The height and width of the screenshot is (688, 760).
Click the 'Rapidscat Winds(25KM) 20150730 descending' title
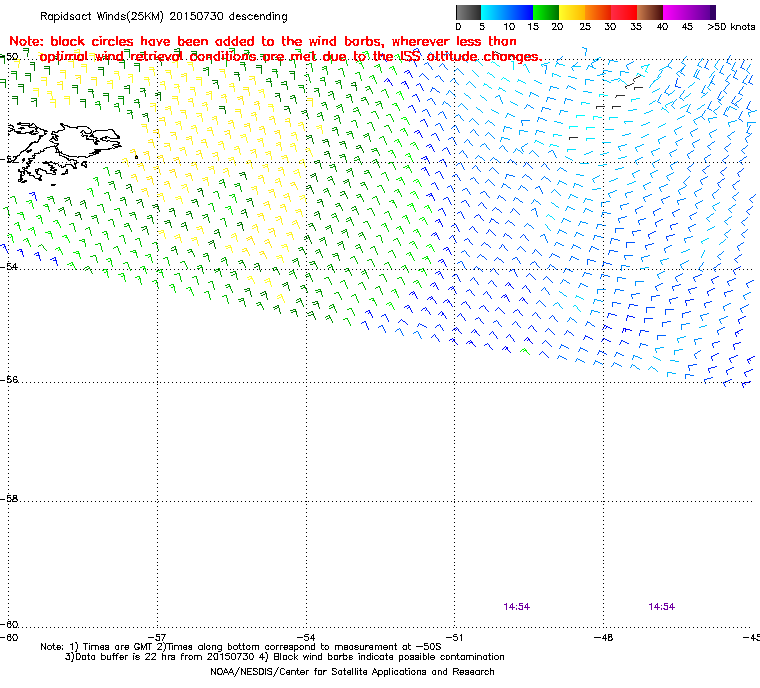pos(164,16)
